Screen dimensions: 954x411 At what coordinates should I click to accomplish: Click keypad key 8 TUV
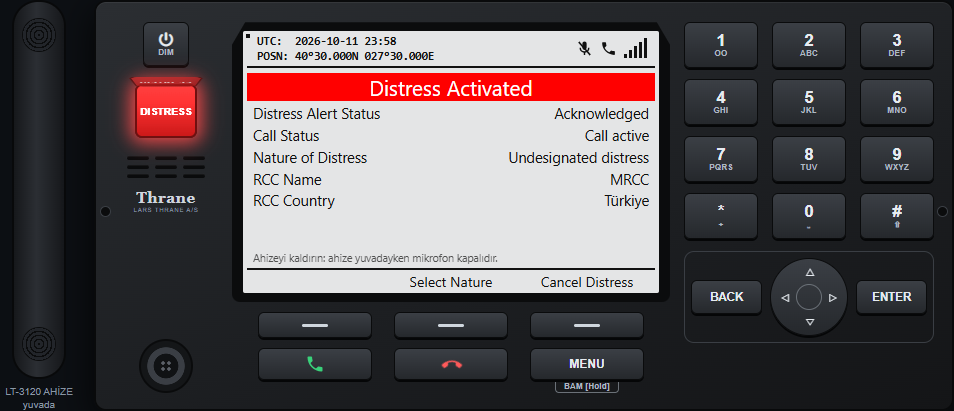coord(809,159)
